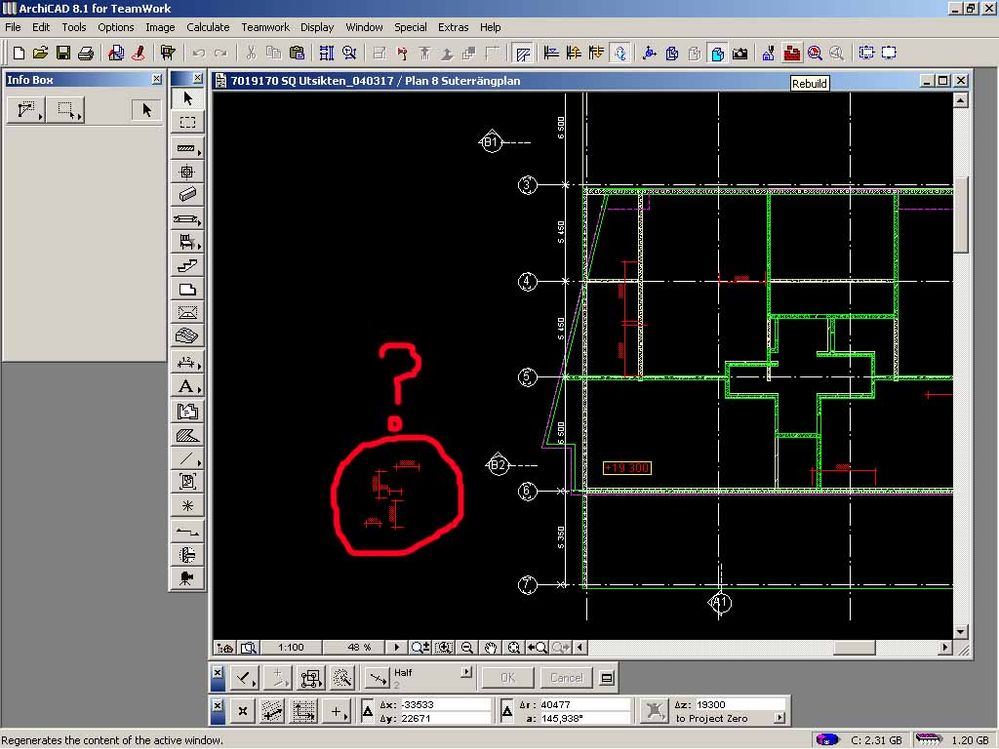This screenshot has width=999, height=749.
Task: Select the Hotspot asterisk tool
Action: click(187, 506)
